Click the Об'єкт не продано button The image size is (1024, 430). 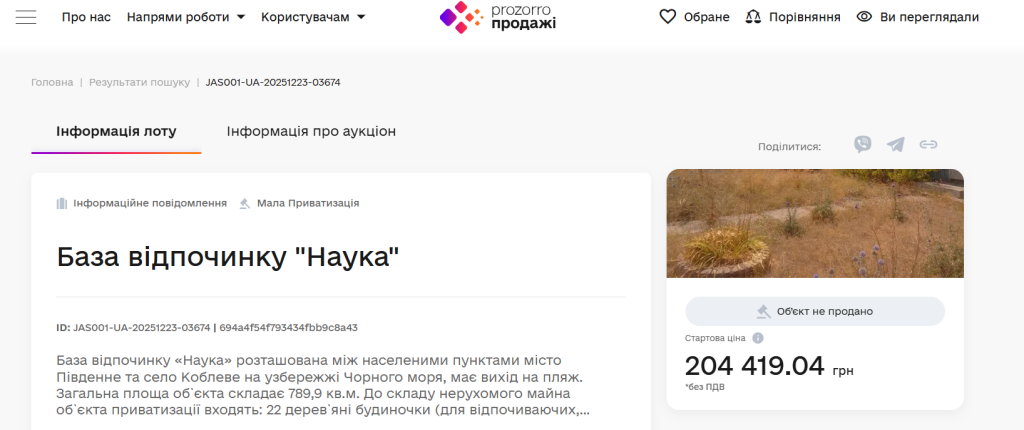pyautogui.click(x=815, y=311)
